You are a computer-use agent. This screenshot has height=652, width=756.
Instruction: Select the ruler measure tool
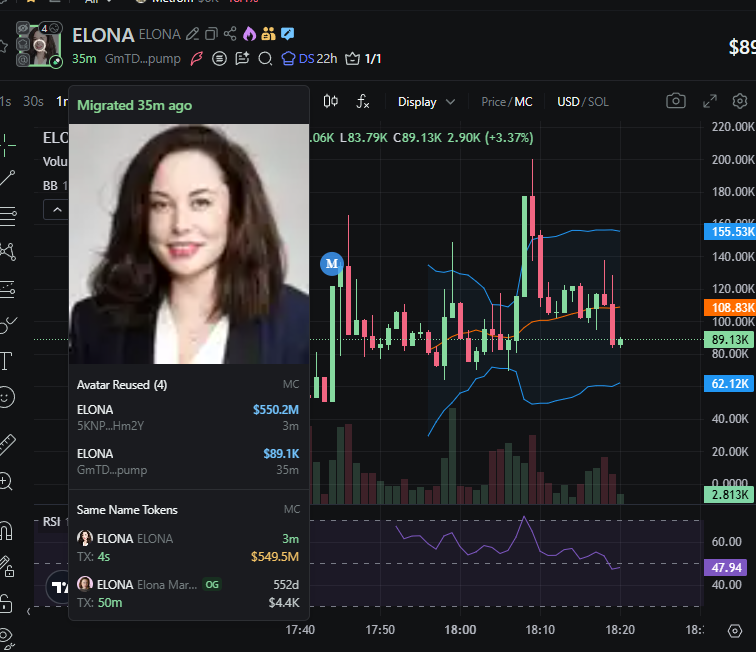(x=8, y=445)
